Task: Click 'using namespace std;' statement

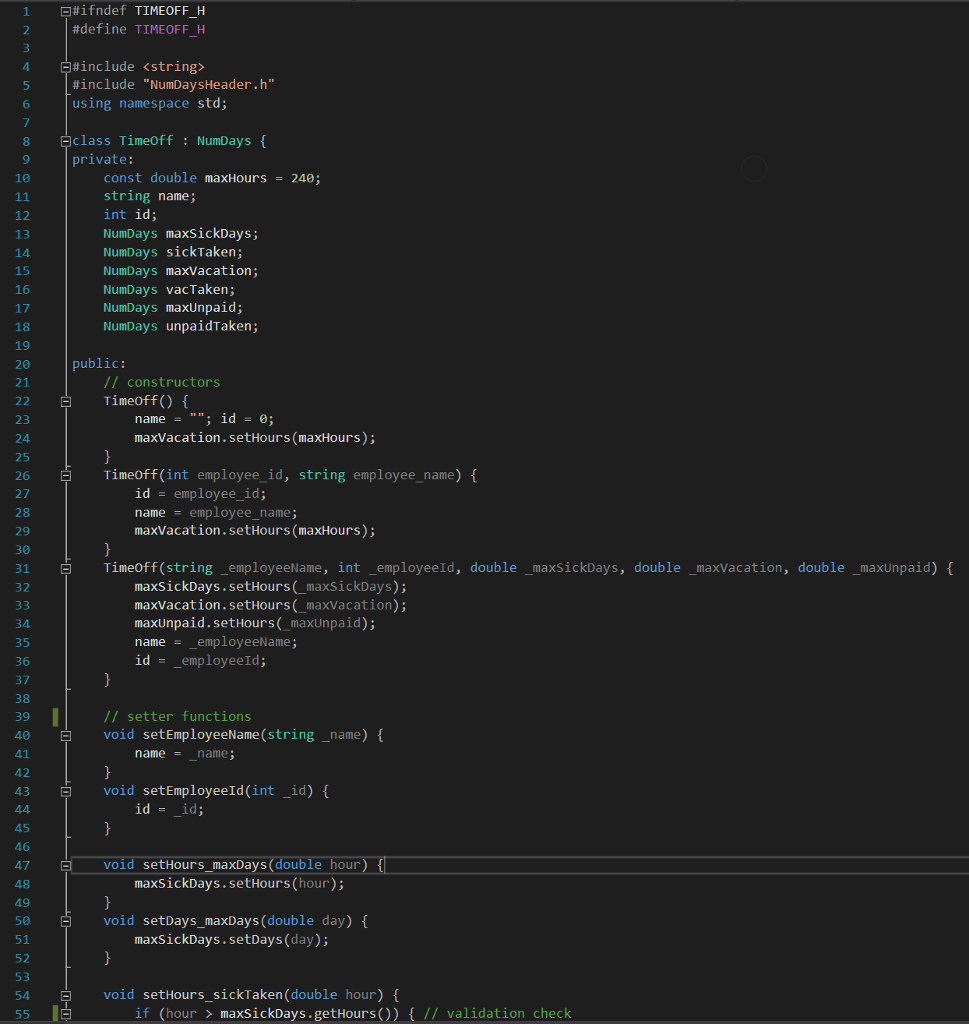Action: 150,103
